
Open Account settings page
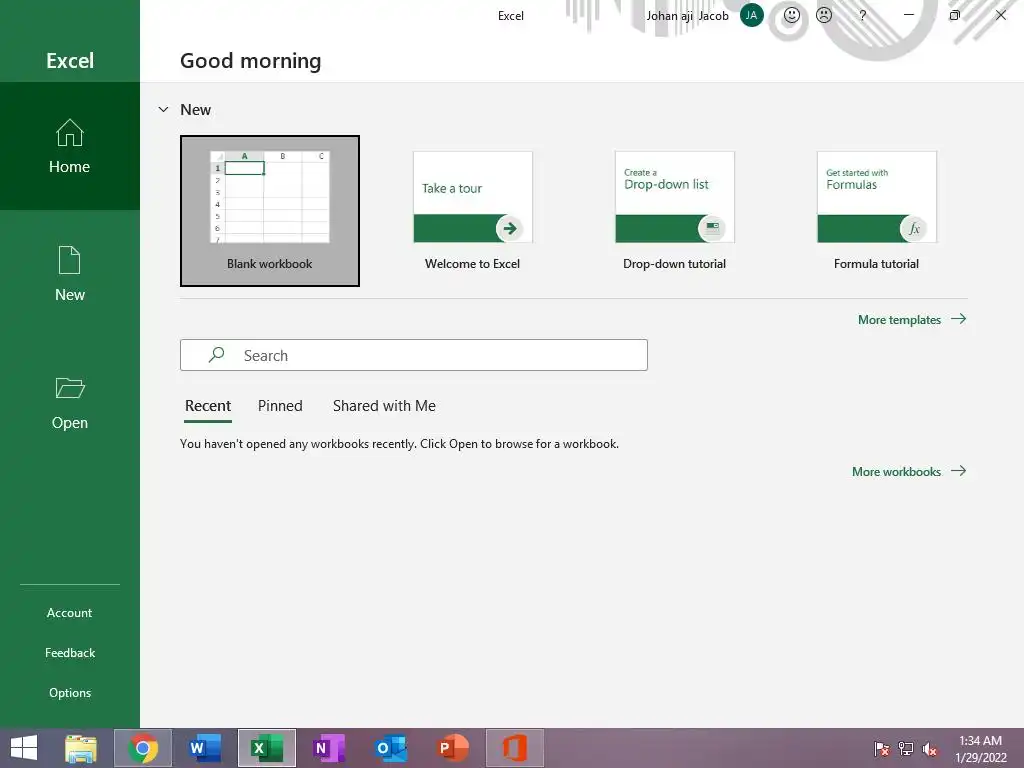(x=70, y=613)
